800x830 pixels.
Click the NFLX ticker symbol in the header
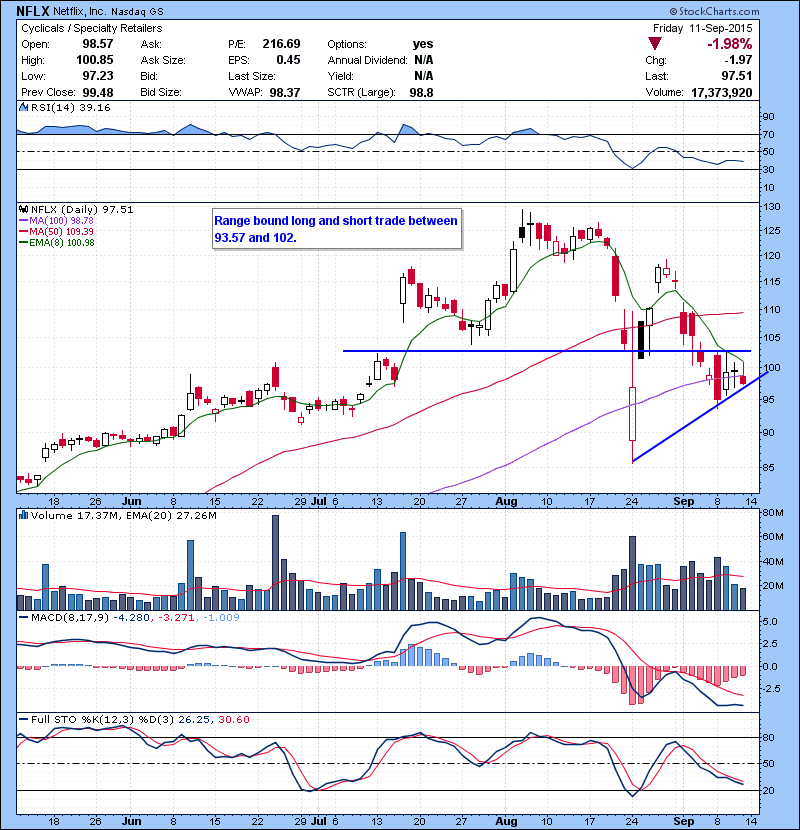[x=33, y=11]
